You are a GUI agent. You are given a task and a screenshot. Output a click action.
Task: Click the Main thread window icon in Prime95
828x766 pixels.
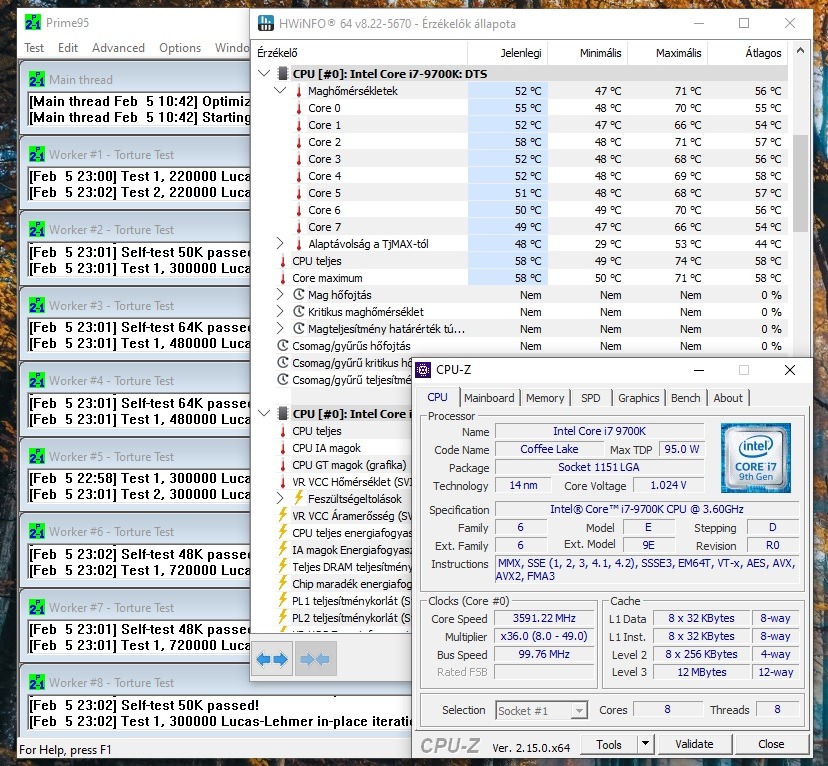(37, 79)
